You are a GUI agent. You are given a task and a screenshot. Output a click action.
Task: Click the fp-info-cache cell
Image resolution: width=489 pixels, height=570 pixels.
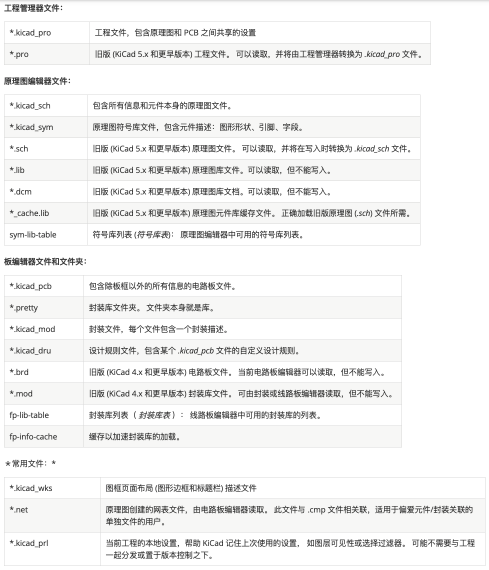44,437
